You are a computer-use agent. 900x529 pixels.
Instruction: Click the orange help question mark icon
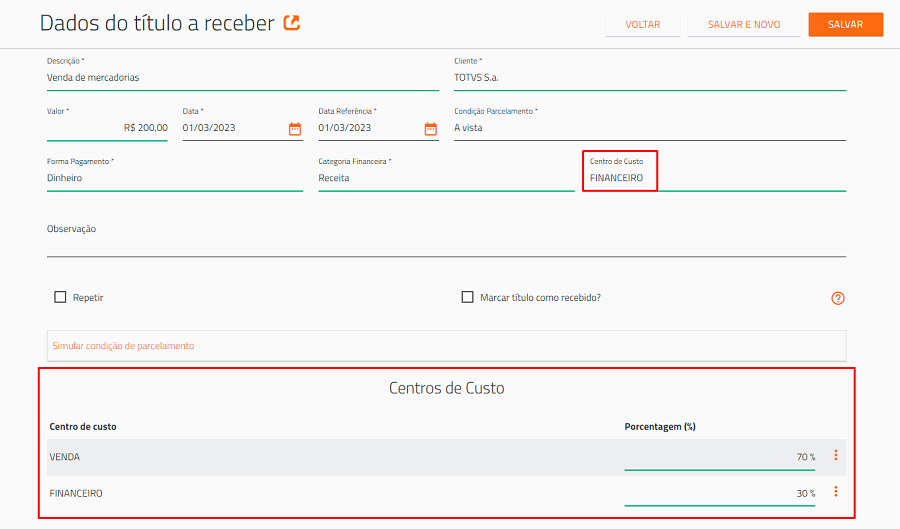(x=837, y=298)
